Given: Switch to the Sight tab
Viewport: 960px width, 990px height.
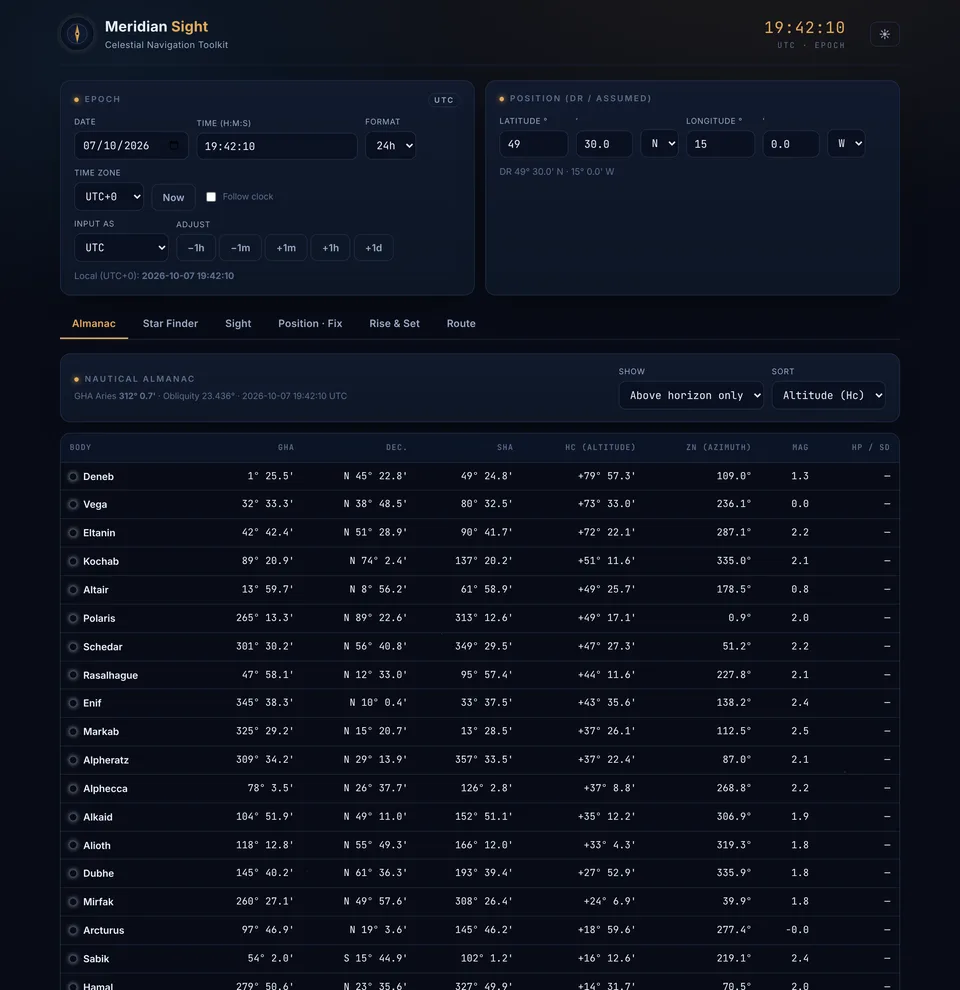Looking at the screenshot, I should tap(238, 323).
